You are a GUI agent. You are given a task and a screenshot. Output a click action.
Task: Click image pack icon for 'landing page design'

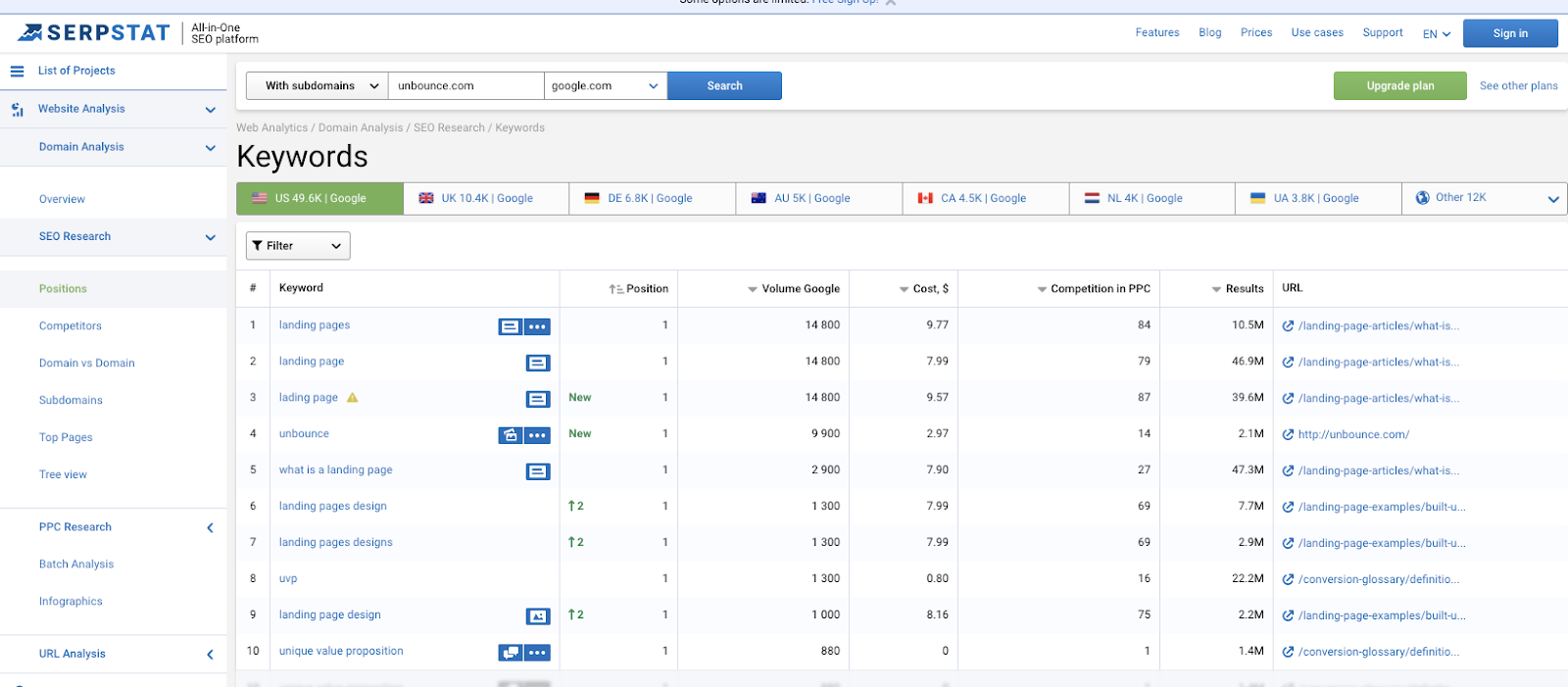tap(538, 616)
